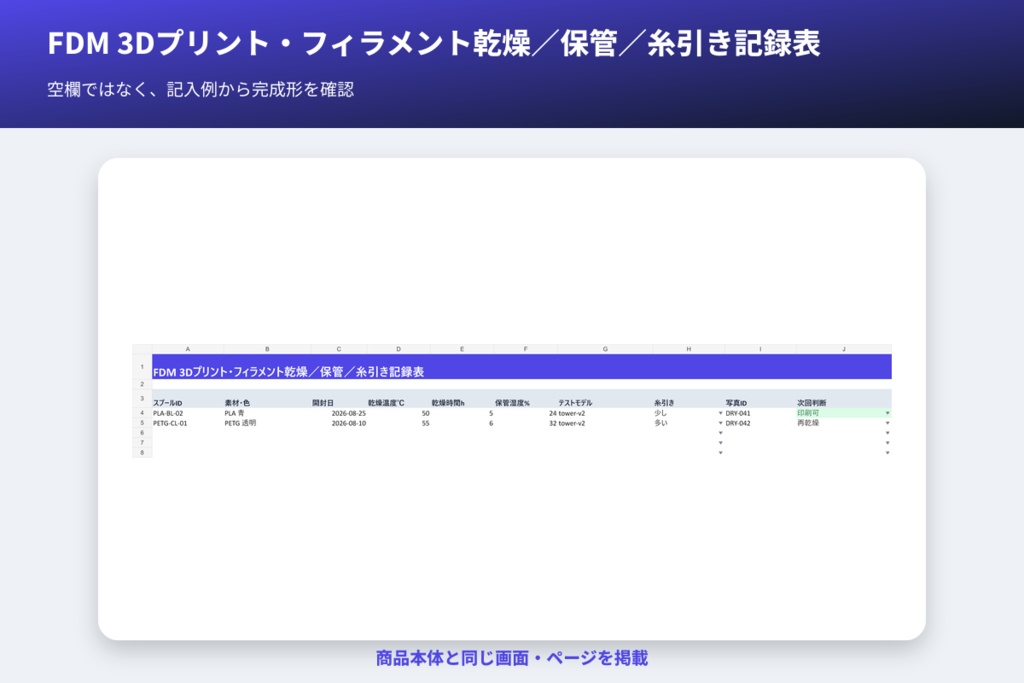1024x683 pixels.
Task: Click the 乾燥時間h header cell
Action: [462, 399]
